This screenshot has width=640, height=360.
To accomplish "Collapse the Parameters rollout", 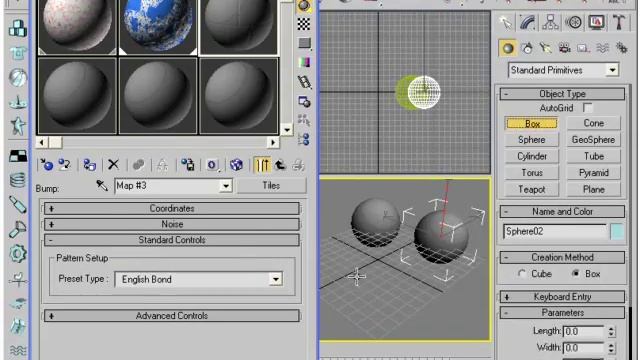I will click(x=562, y=313).
